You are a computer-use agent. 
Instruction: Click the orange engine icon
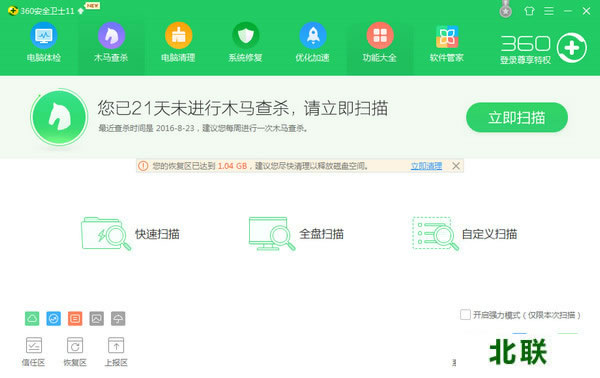pos(75,319)
